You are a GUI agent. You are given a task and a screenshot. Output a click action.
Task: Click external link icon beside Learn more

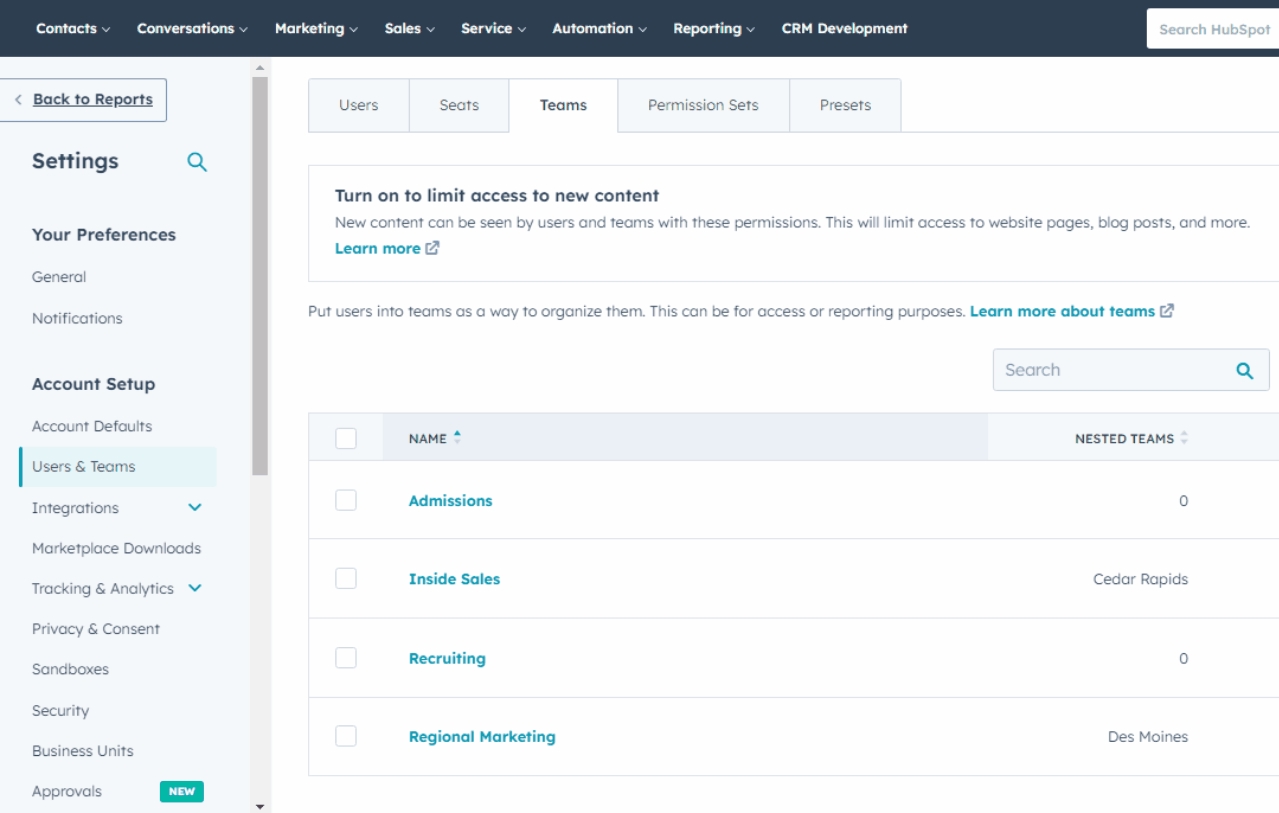coord(433,249)
